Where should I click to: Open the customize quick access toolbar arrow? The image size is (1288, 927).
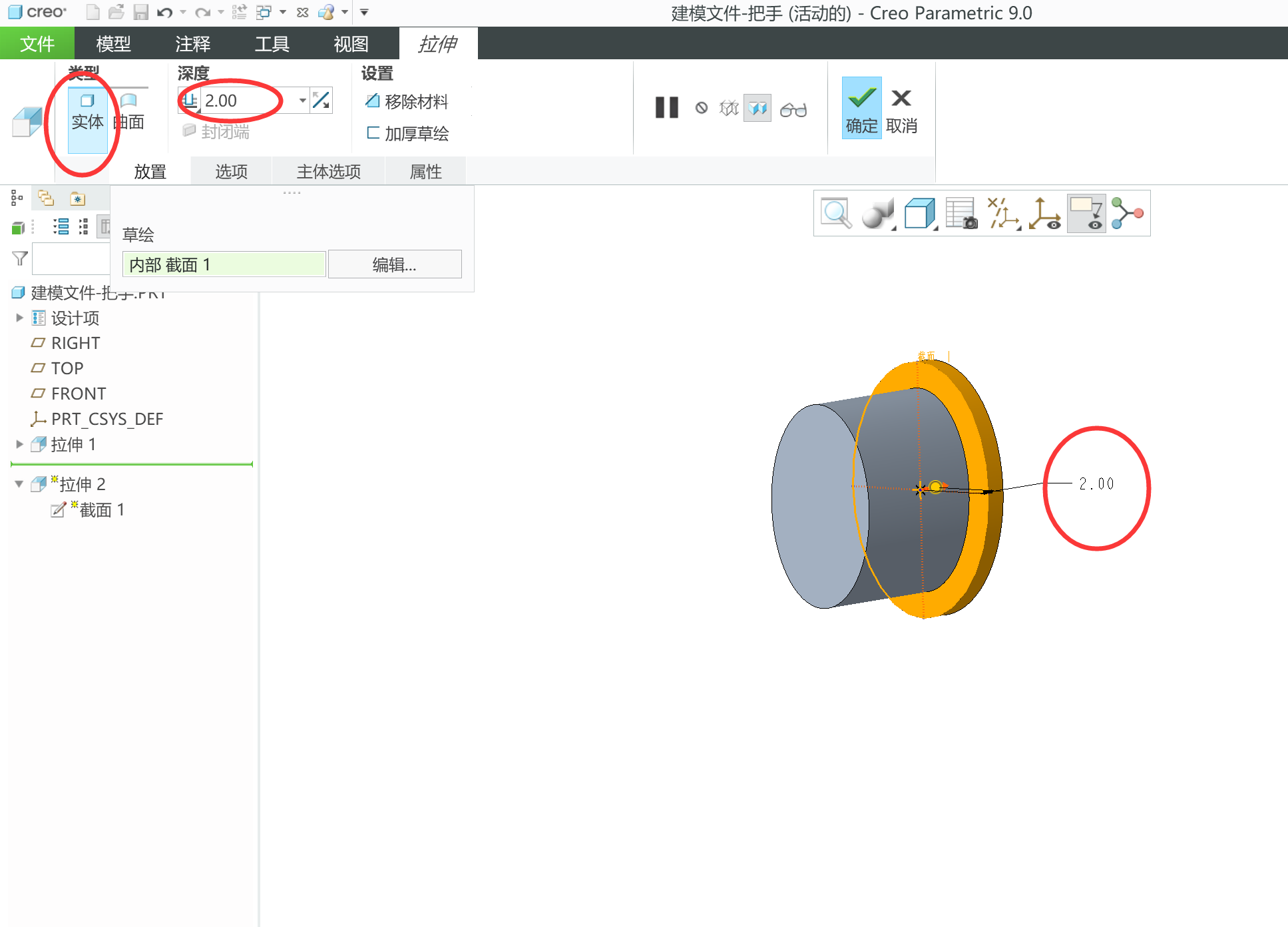tap(364, 12)
